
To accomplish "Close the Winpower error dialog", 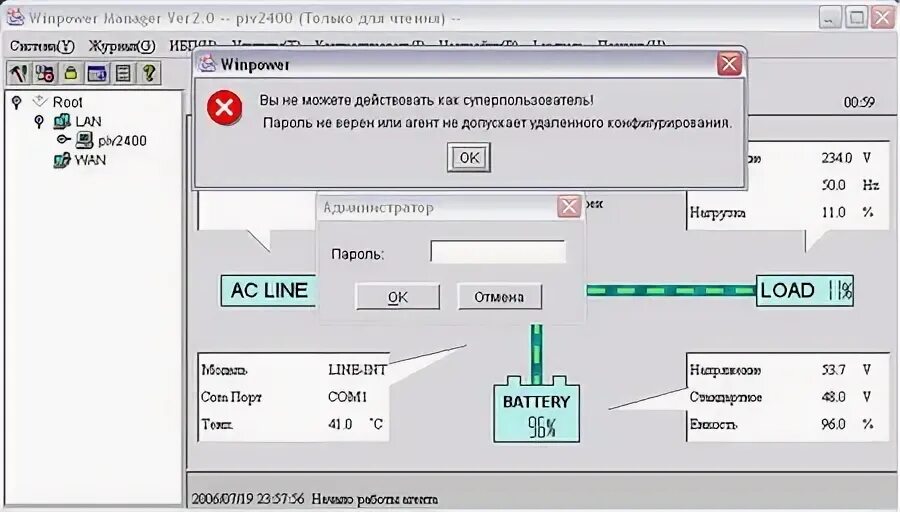I will click(x=730, y=64).
